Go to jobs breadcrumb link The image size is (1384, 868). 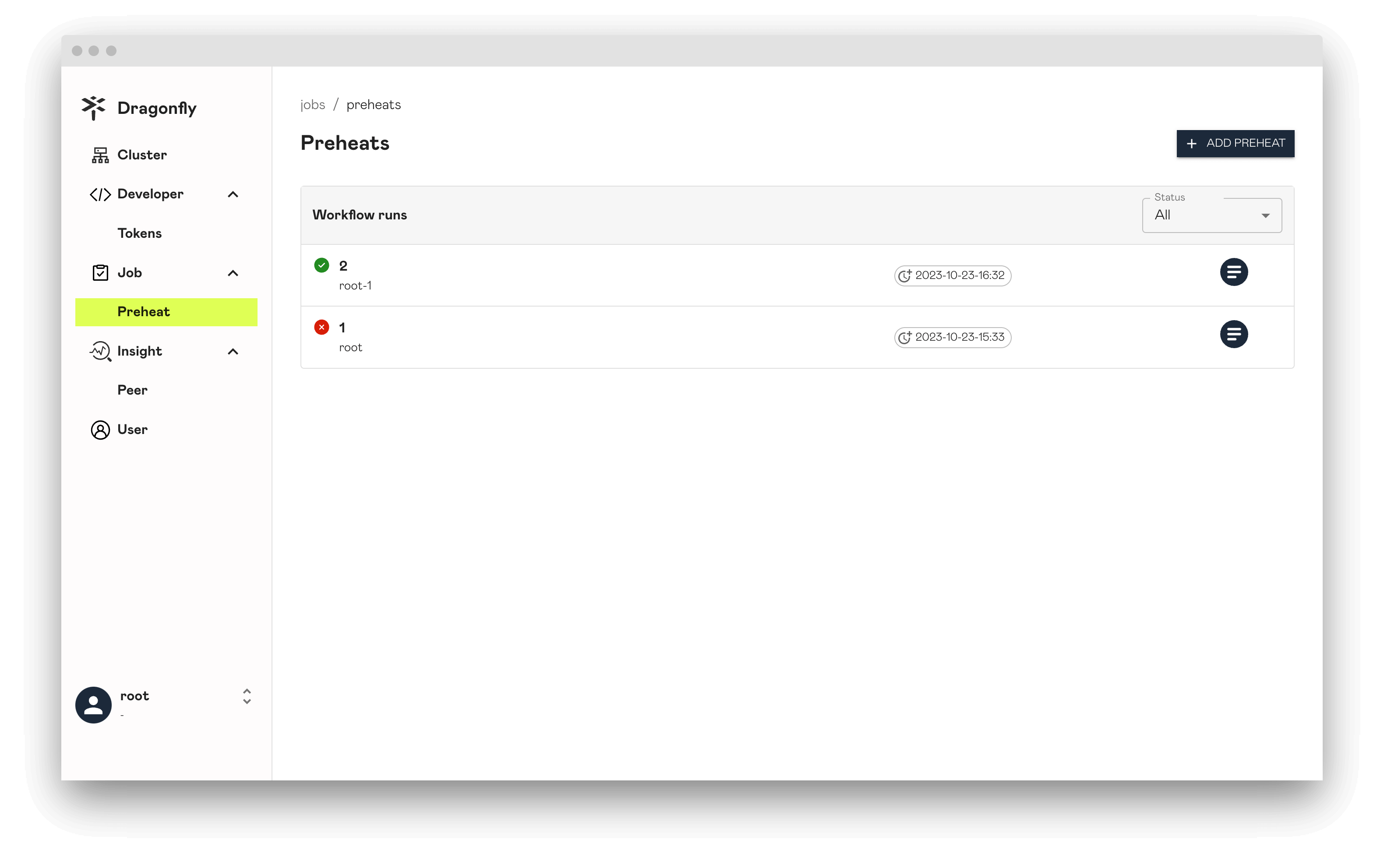coord(313,105)
